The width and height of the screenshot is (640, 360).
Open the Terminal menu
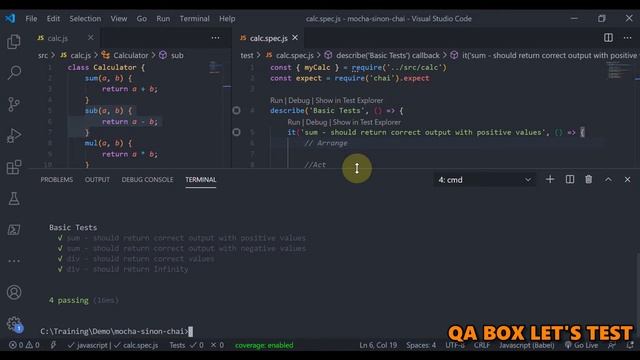pyautogui.click(x=194, y=18)
